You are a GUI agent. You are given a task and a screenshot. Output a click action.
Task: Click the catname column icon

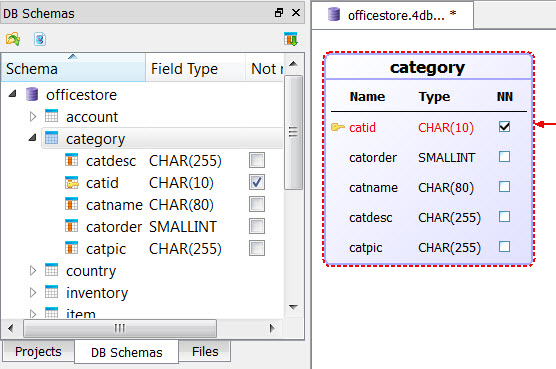72,204
